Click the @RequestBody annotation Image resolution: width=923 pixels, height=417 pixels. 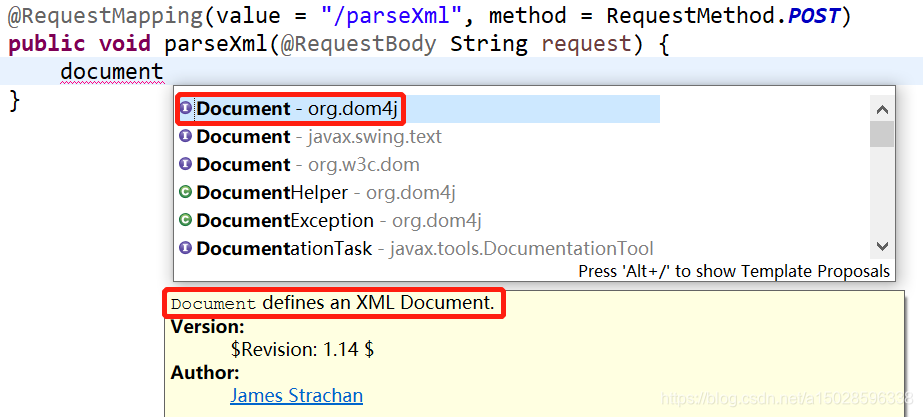point(358,44)
